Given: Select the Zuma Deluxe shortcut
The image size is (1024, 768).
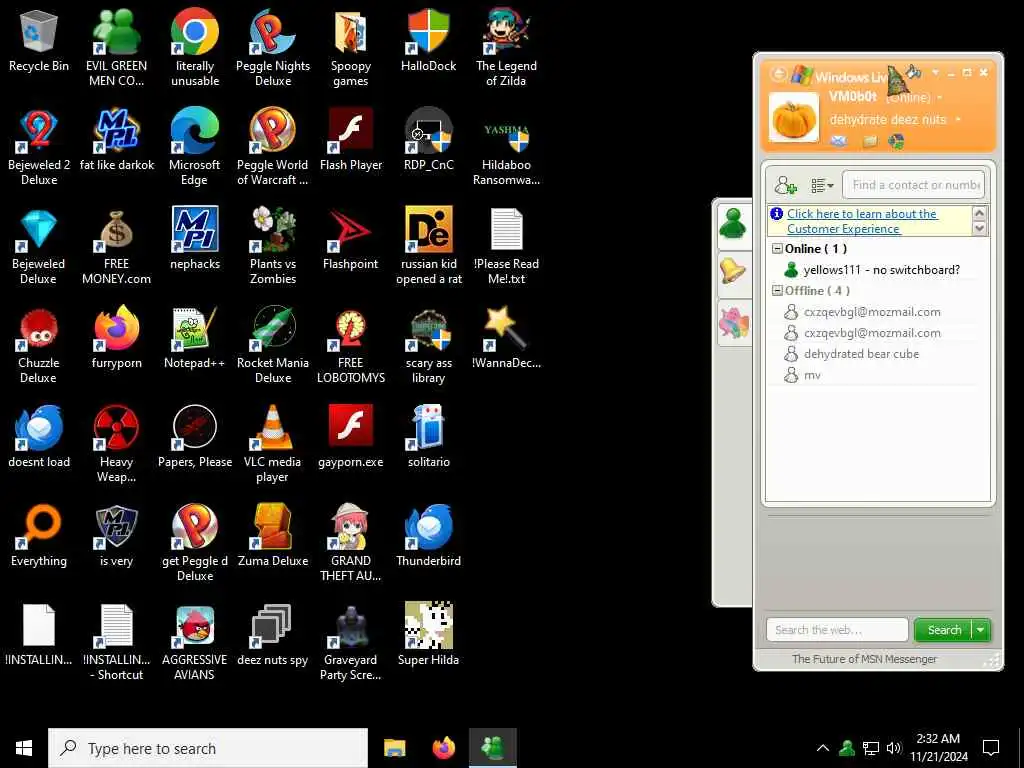Looking at the screenshot, I should (x=273, y=537).
